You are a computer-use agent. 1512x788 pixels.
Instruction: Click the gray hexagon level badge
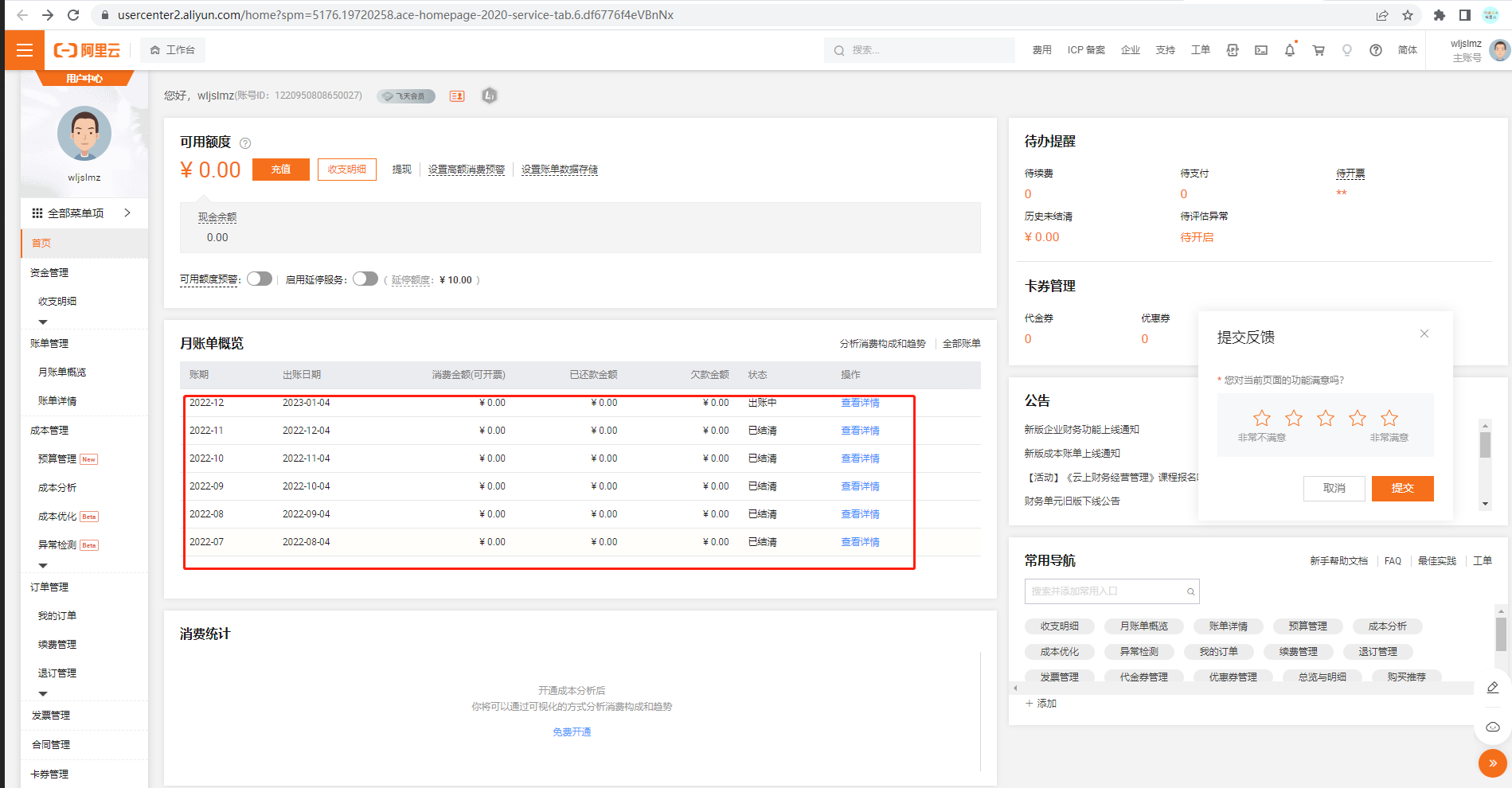point(490,96)
